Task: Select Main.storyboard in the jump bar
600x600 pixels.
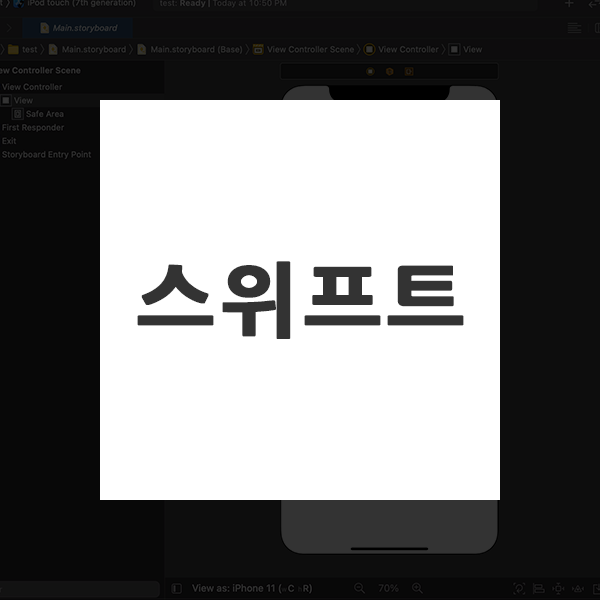Action: click(94, 49)
